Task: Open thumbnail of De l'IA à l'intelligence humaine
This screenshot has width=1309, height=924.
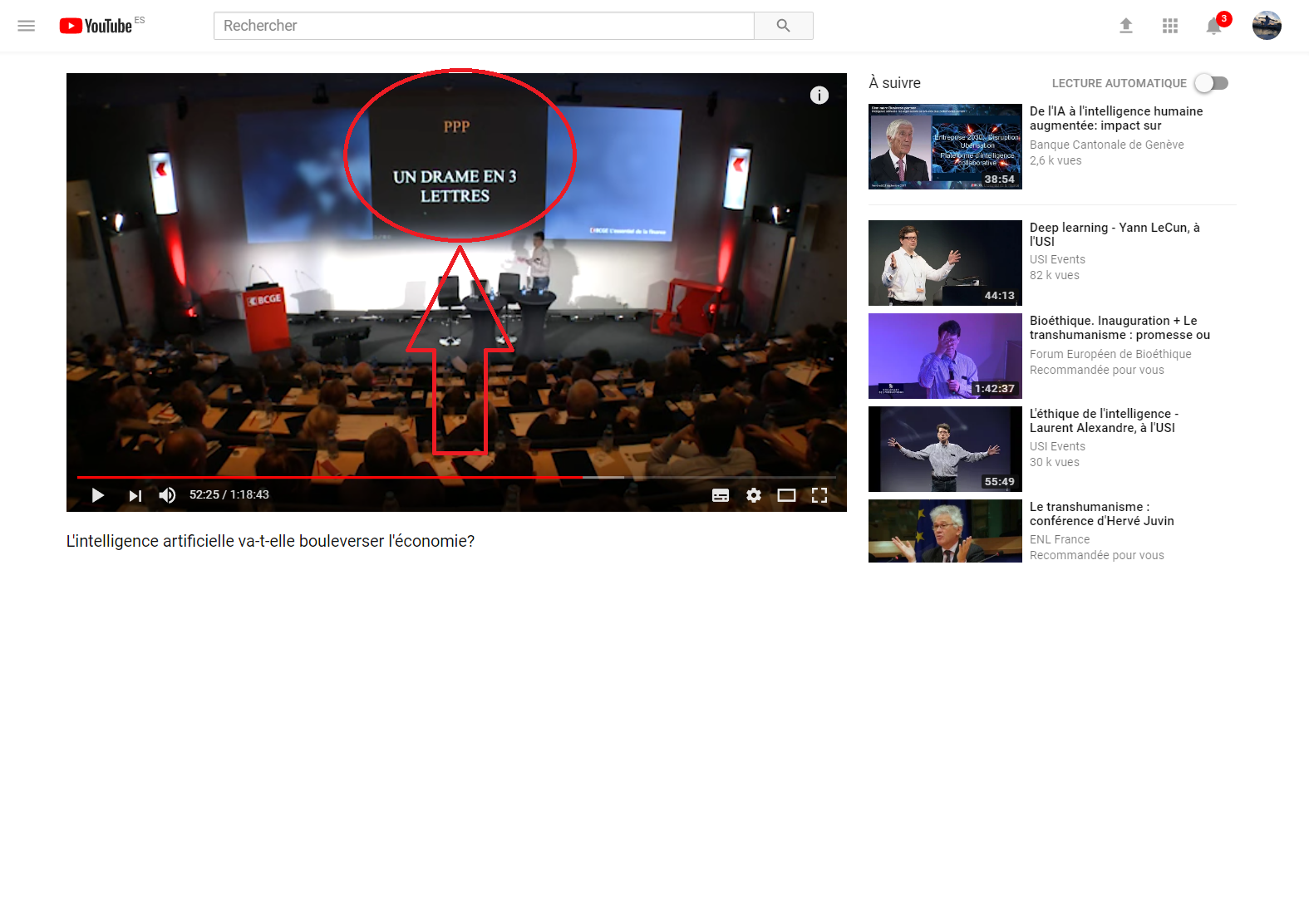Action: click(945, 147)
